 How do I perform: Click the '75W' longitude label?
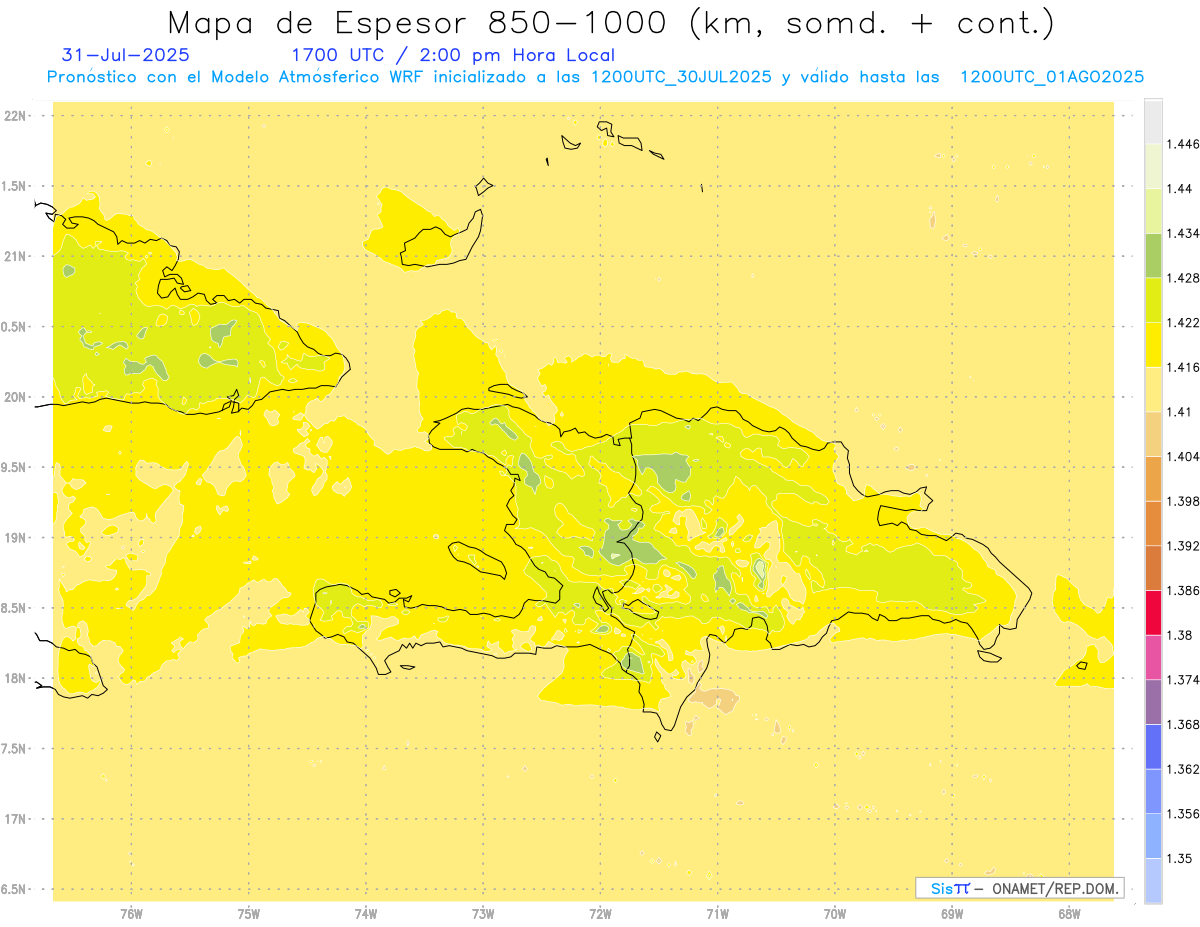pos(249,913)
